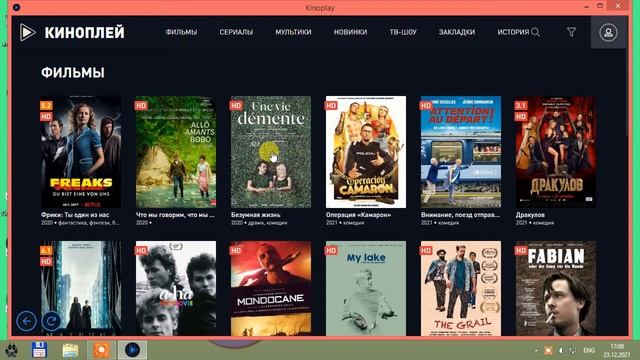Click title Что мы говорим, что мы ...
The image size is (640, 360).
click(x=175, y=215)
